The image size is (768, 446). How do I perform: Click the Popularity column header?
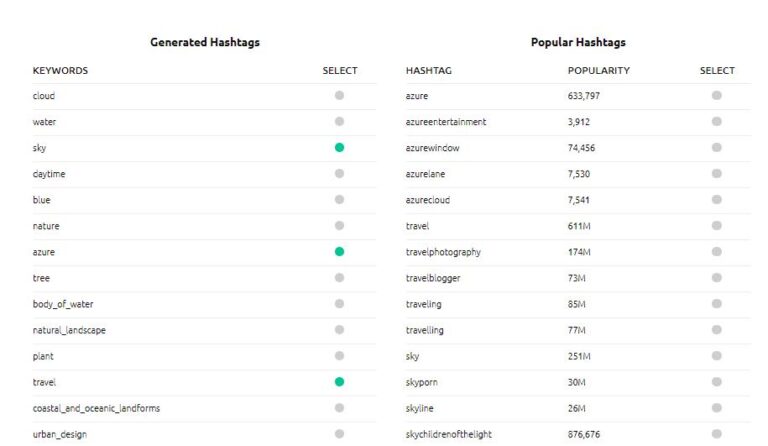tap(598, 71)
